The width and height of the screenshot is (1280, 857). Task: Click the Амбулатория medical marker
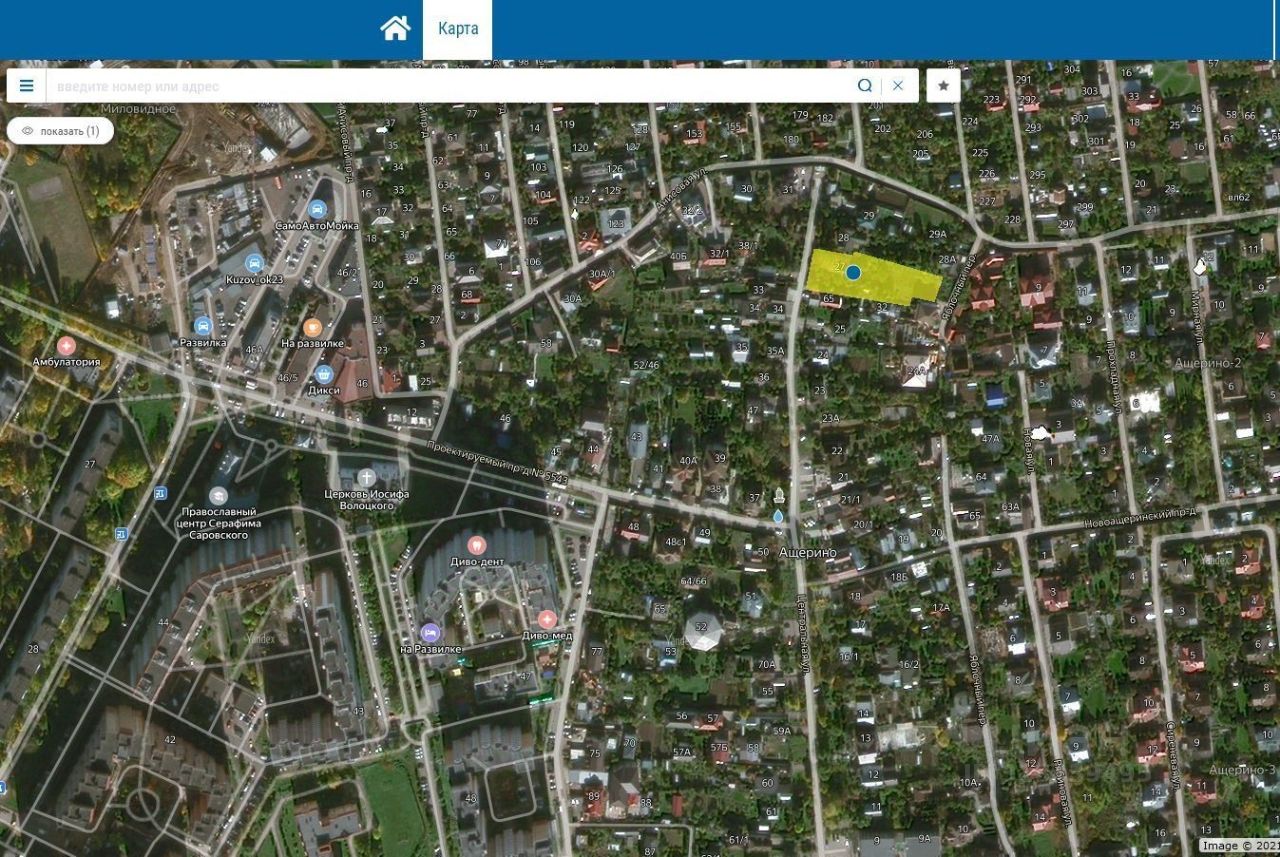click(66, 345)
